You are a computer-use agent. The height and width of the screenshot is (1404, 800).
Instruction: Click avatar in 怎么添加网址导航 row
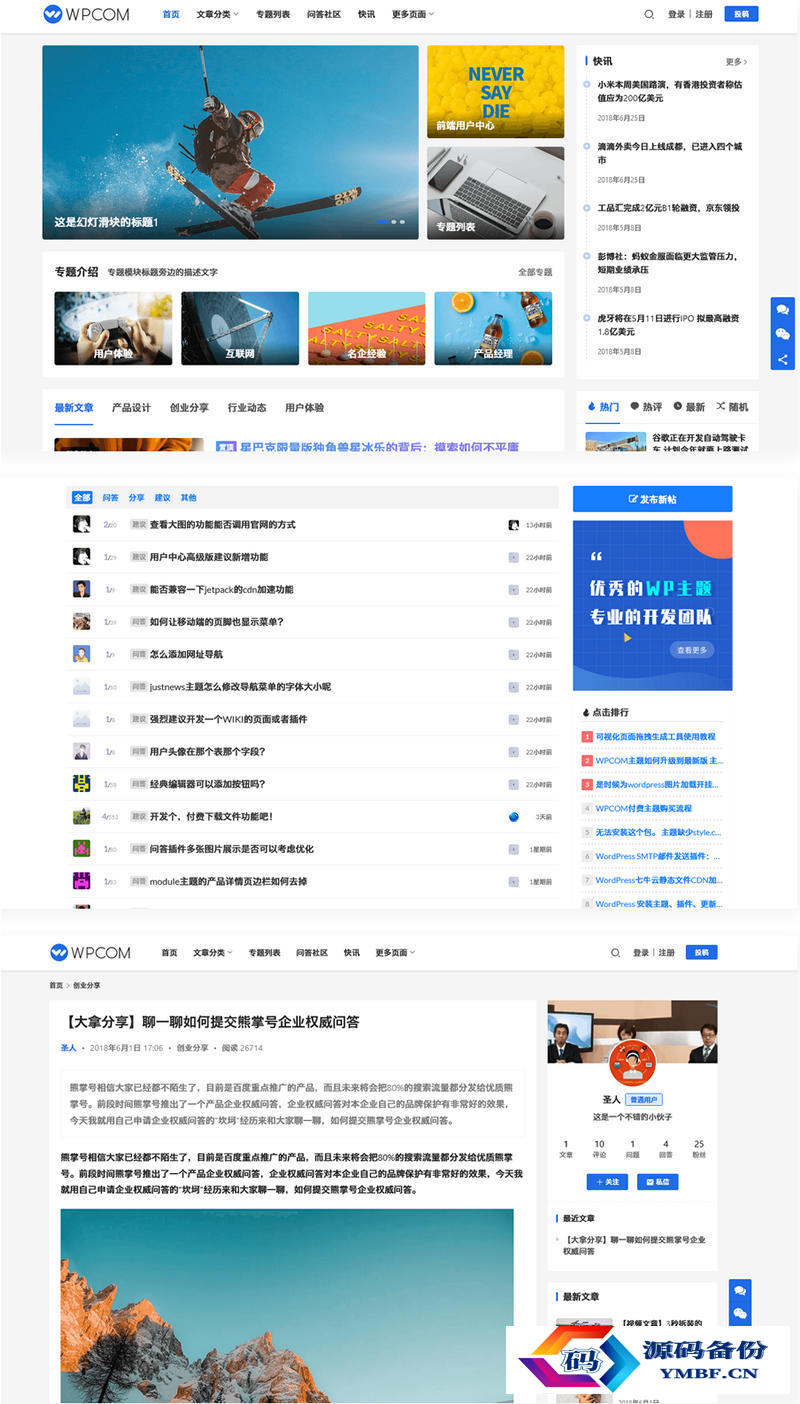coord(82,654)
